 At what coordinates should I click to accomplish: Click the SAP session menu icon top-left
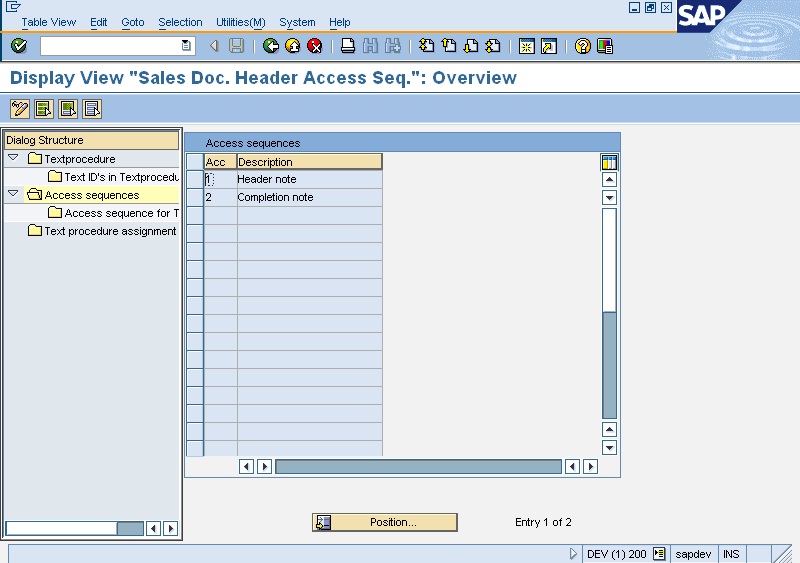point(13,7)
